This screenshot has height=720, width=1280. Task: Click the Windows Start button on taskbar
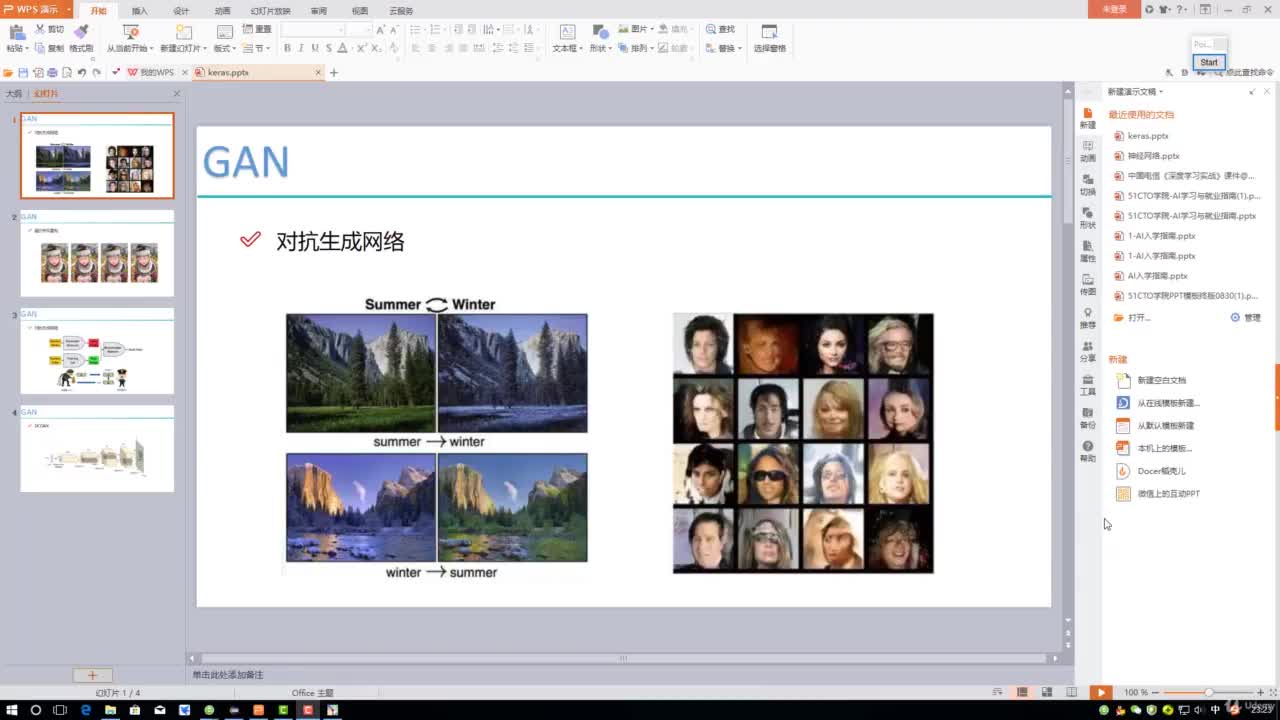tap(11, 710)
